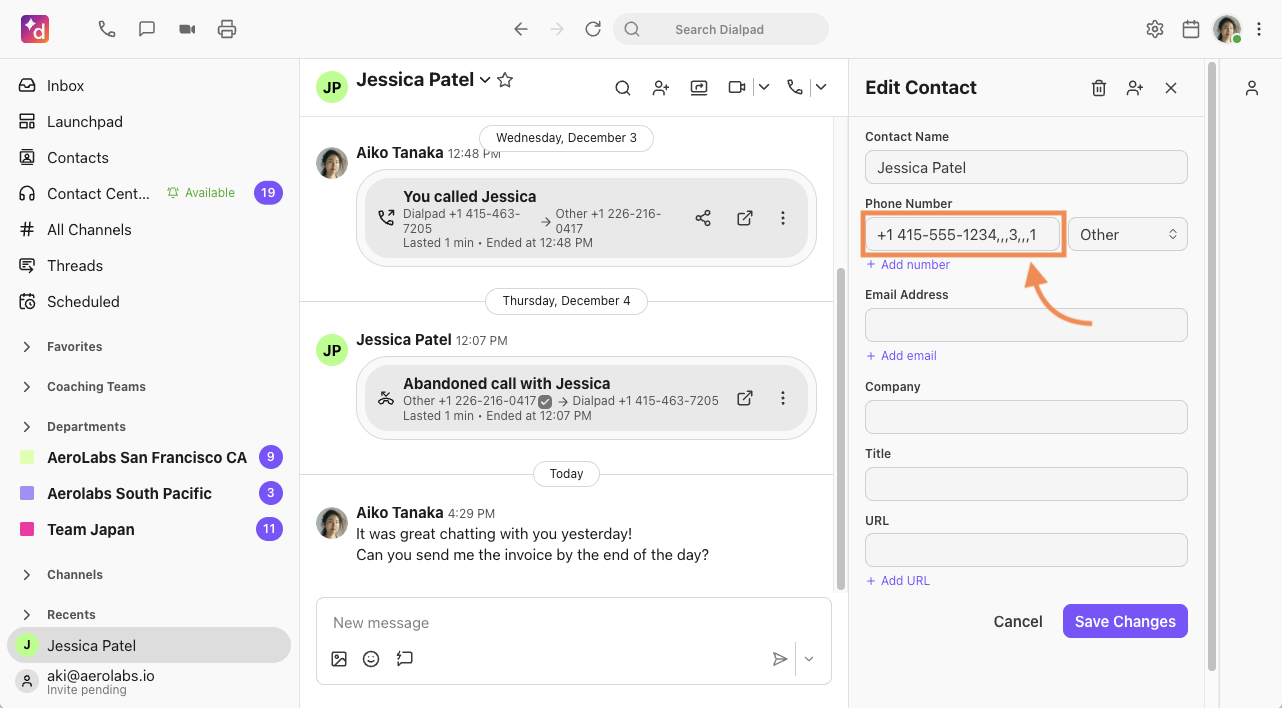Click the 'Add email' link
Viewport: 1282px width, 708px height.
coord(901,355)
